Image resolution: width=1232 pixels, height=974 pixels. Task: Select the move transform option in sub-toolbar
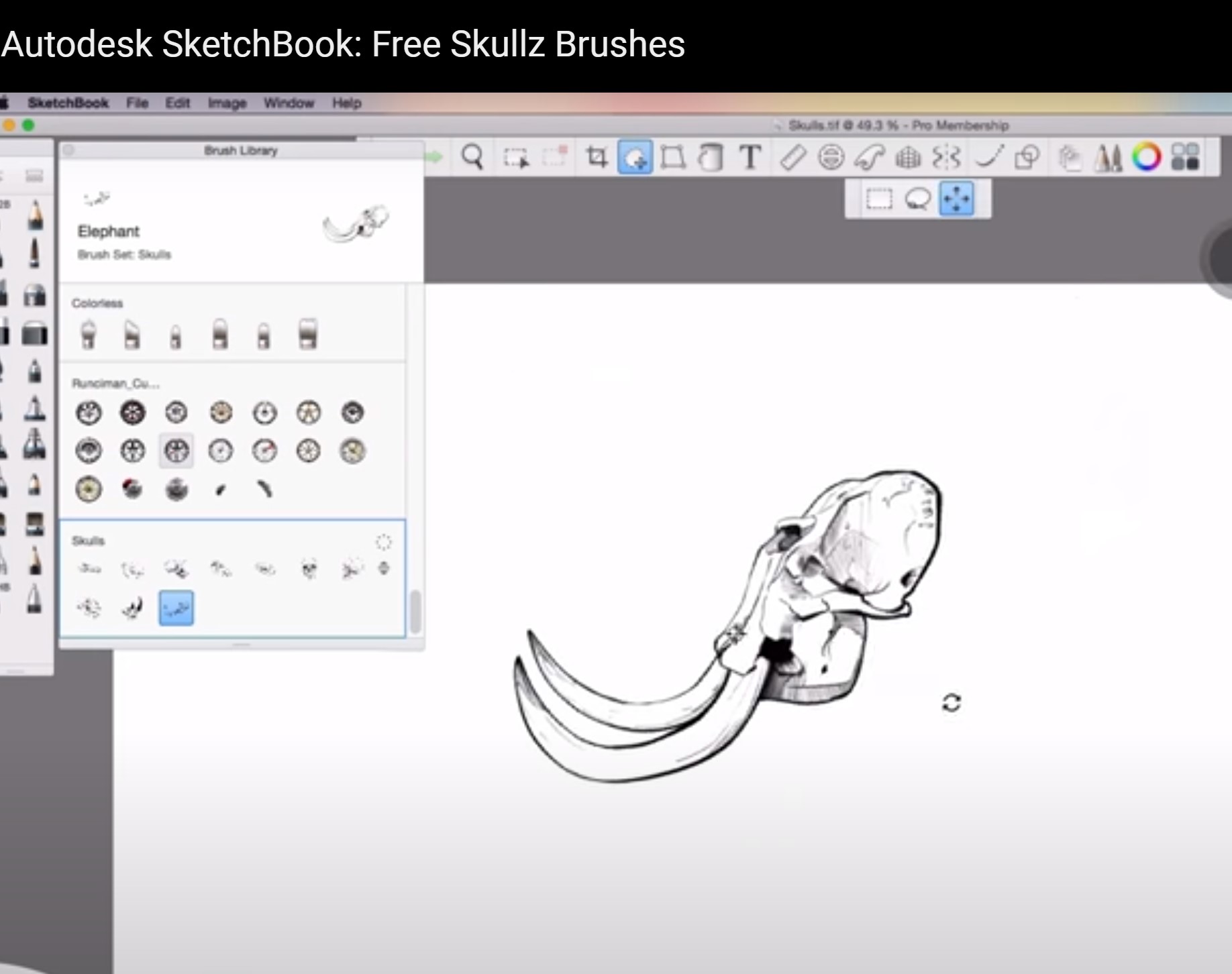click(956, 199)
